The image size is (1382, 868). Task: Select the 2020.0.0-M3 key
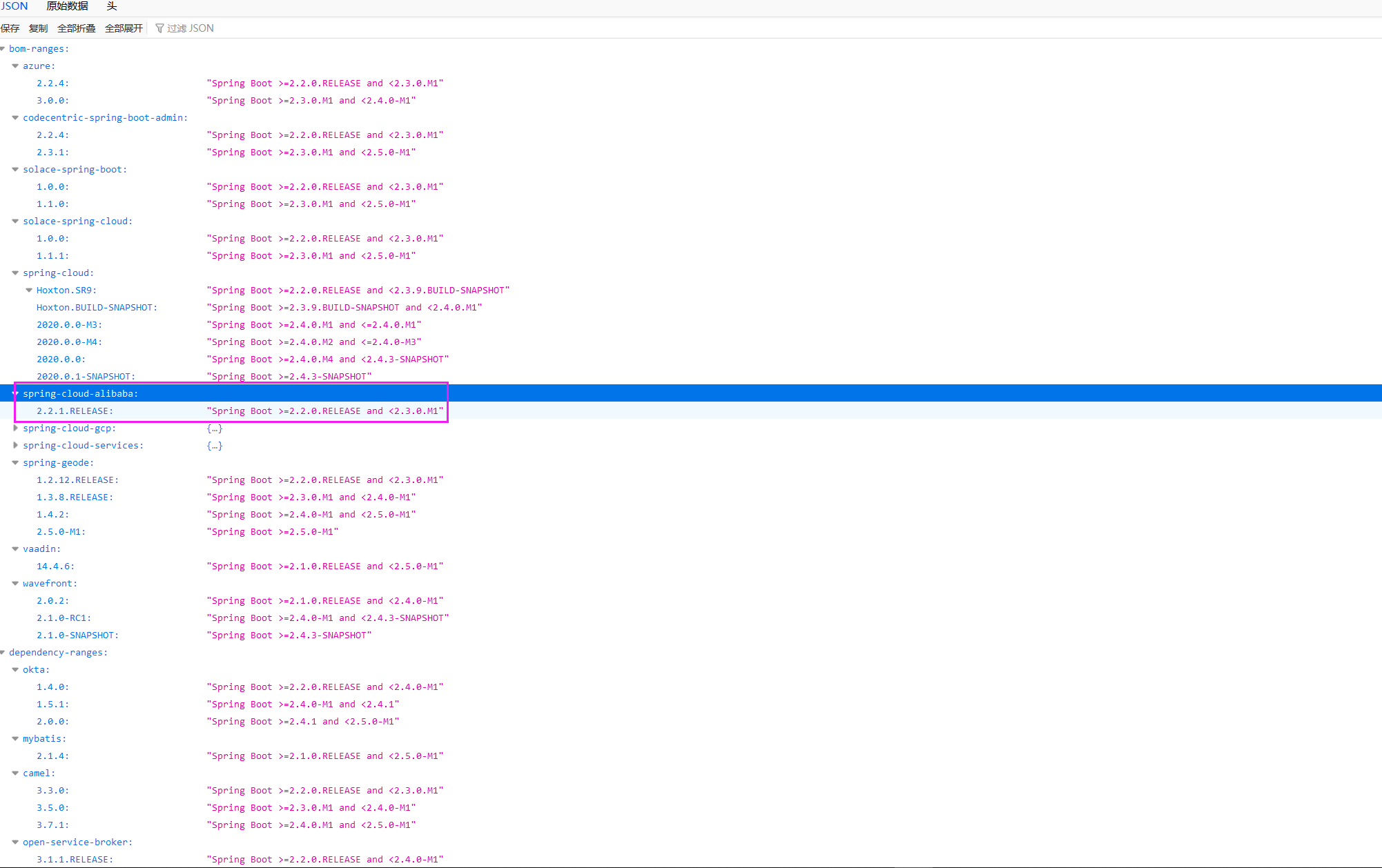point(69,325)
